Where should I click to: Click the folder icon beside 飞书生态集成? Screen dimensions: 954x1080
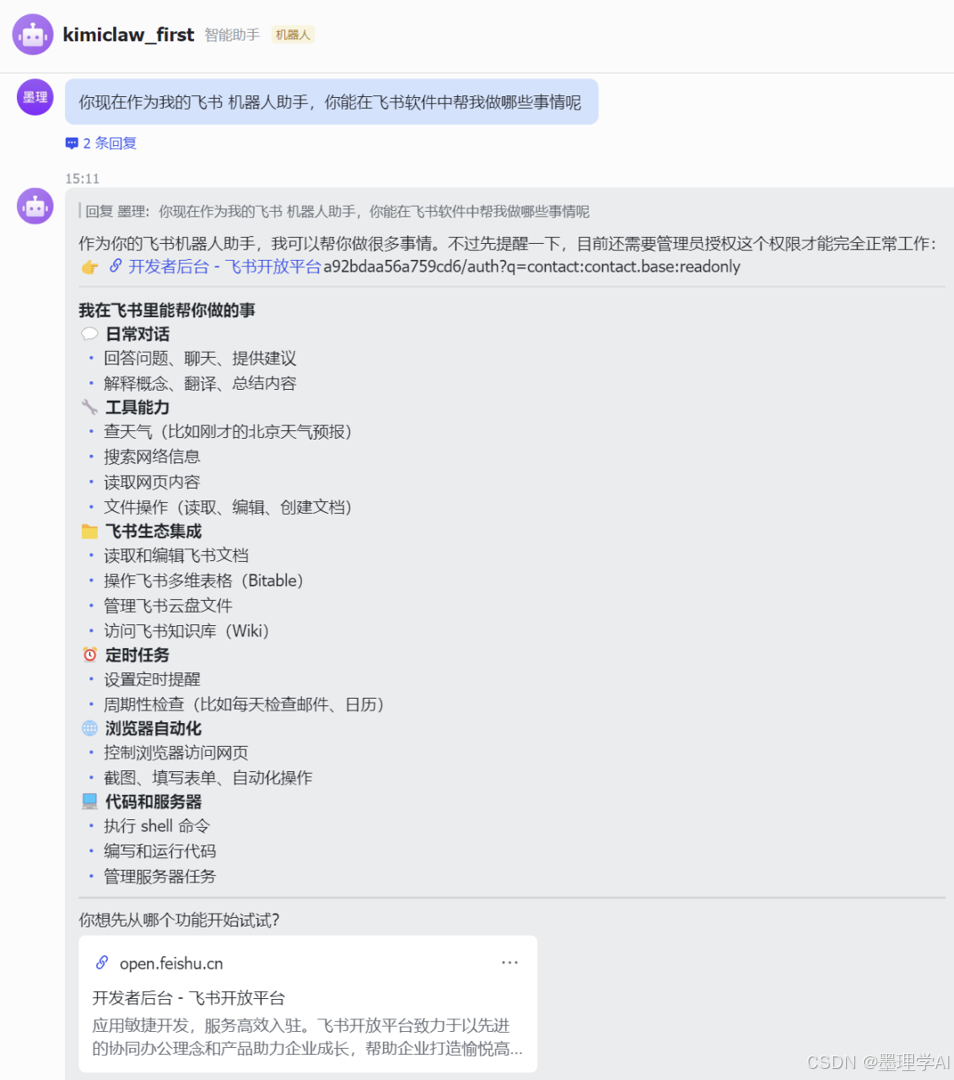pyautogui.click(x=90, y=531)
